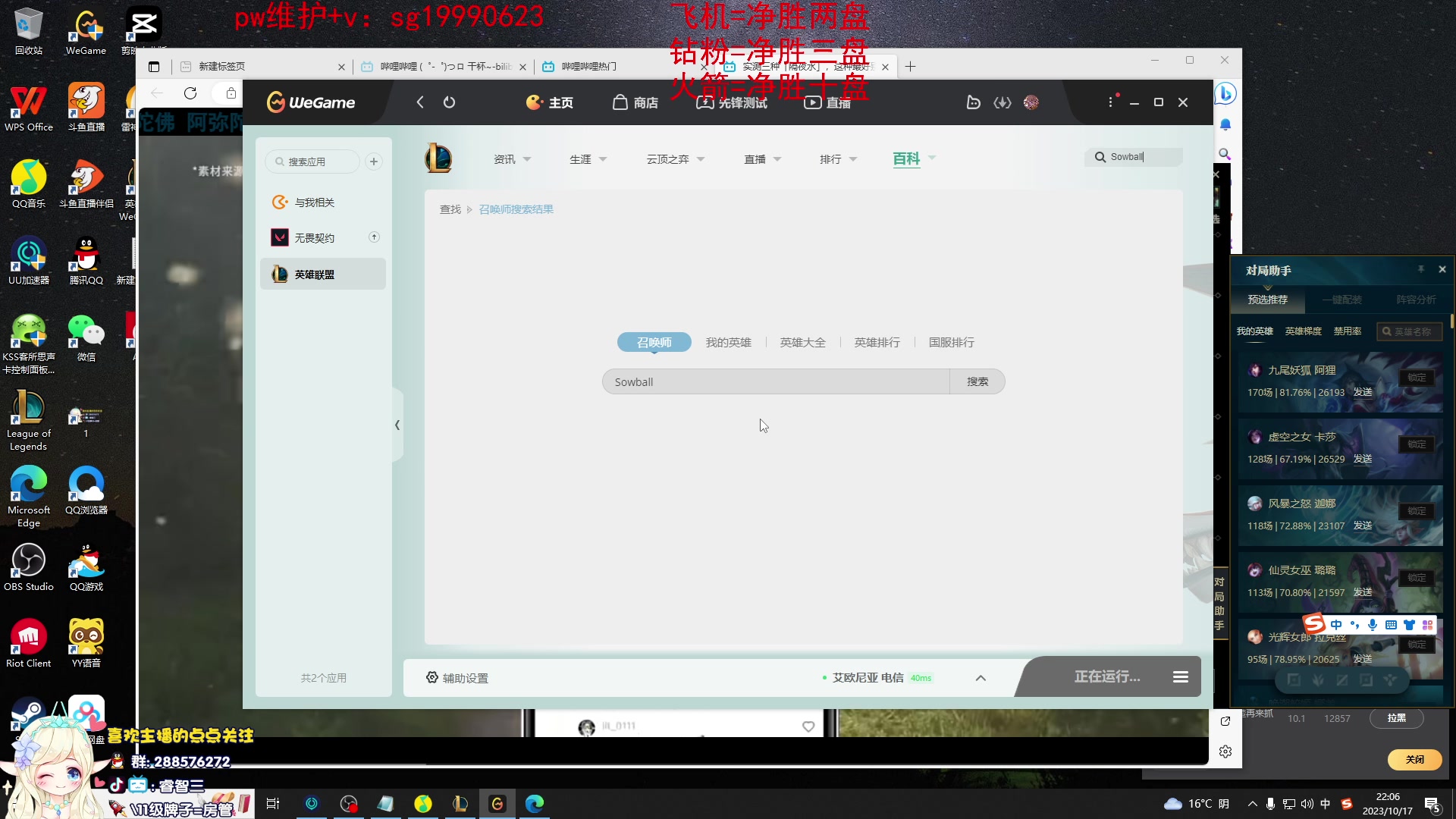Open the WeGame download manager icon
Screen dimensions: 1456x819
point(1003,102)
